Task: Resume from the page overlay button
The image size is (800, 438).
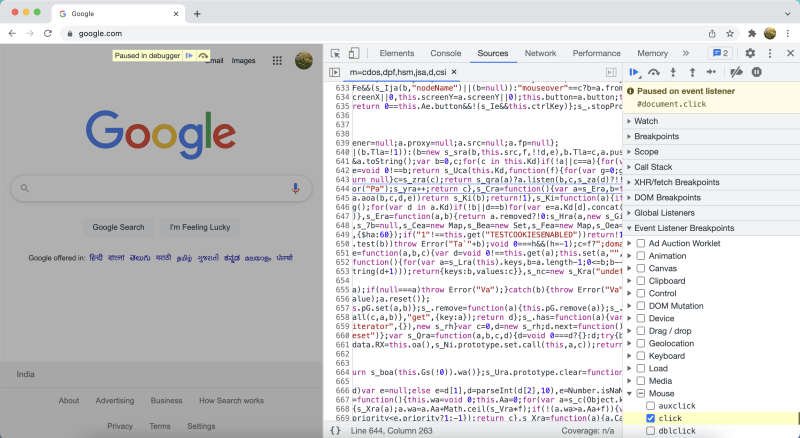Action: click(189, 56)
